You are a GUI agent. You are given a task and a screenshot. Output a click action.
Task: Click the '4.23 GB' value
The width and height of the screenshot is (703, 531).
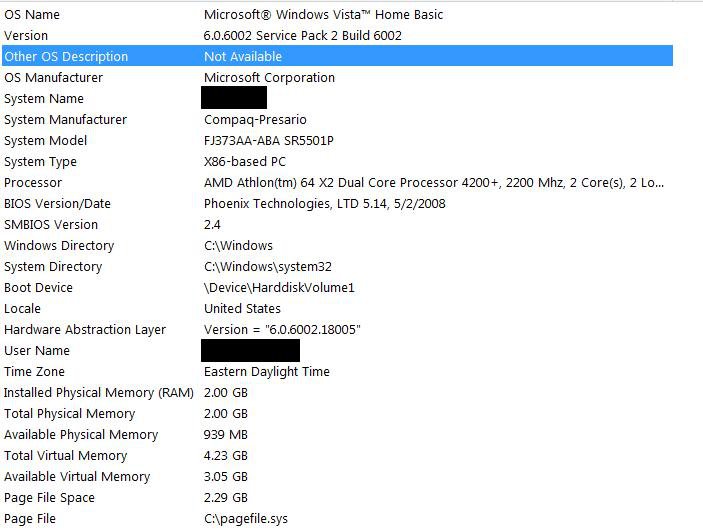tap(226, 456)
